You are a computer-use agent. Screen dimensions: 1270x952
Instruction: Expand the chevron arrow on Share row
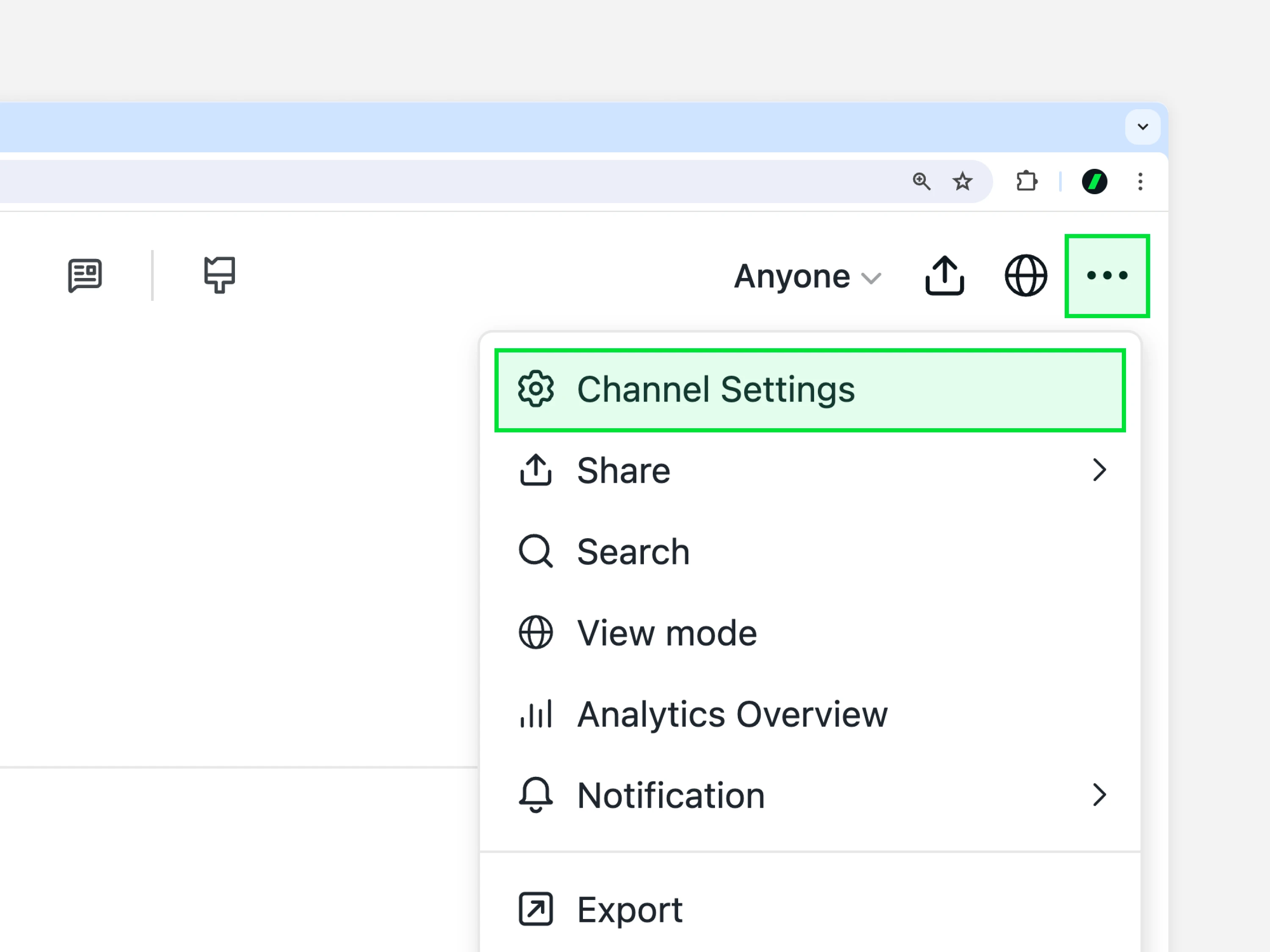(1099, 470)
